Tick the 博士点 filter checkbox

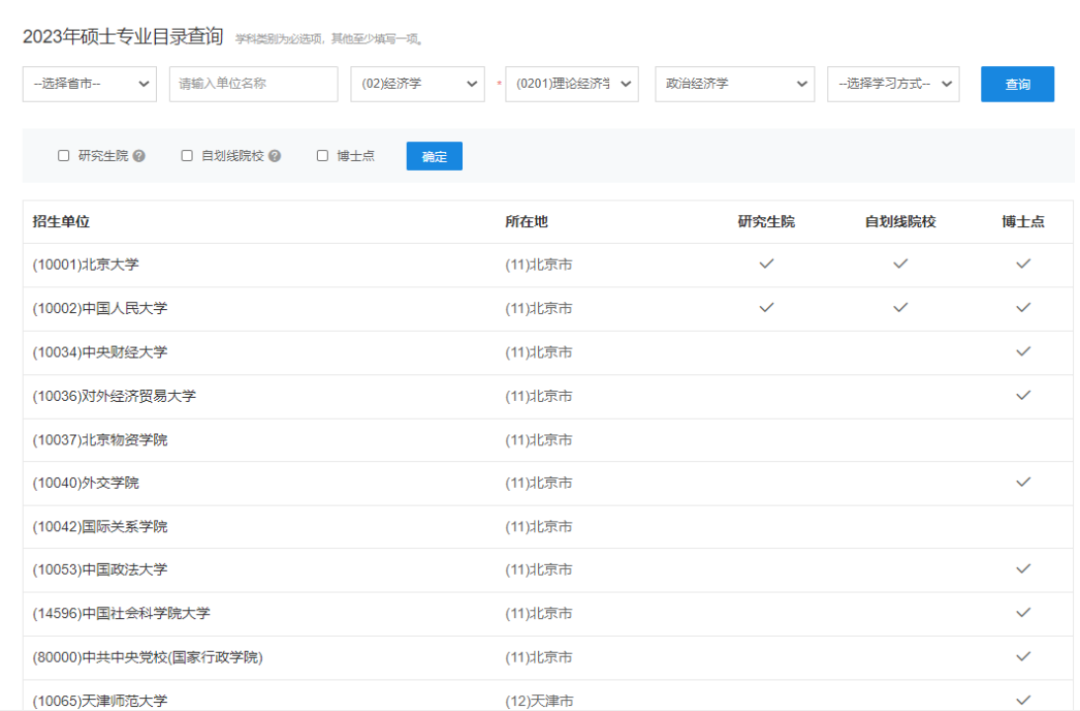point(322,156)
